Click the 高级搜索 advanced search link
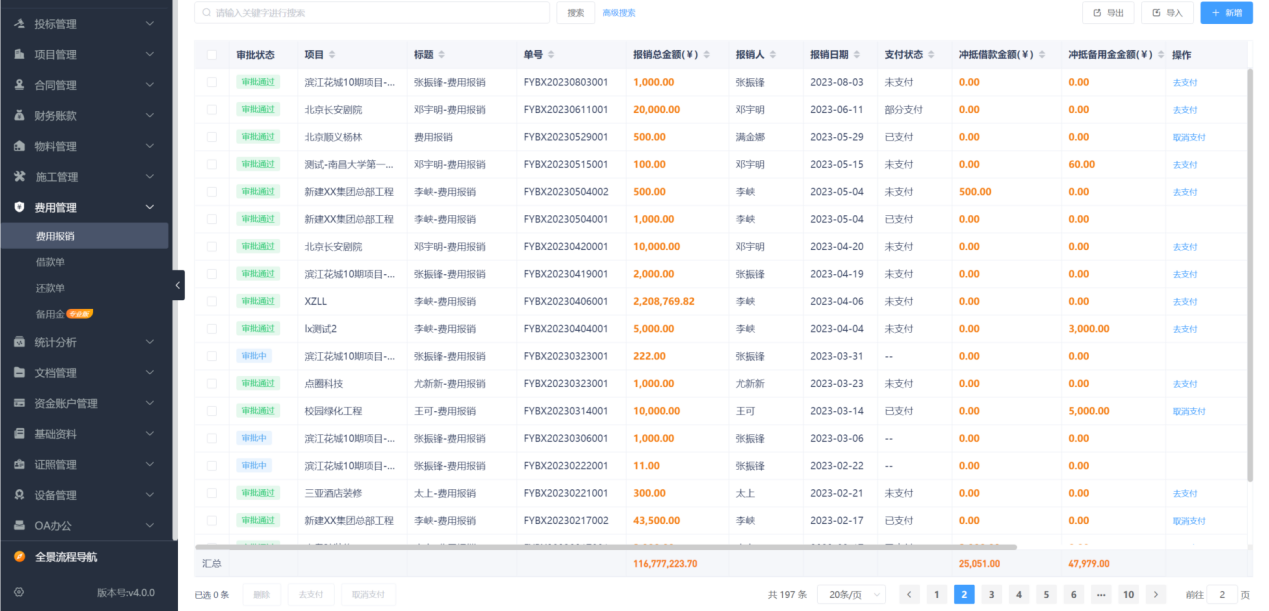Screen dimensions: 1269x611 tap(621, 12)
